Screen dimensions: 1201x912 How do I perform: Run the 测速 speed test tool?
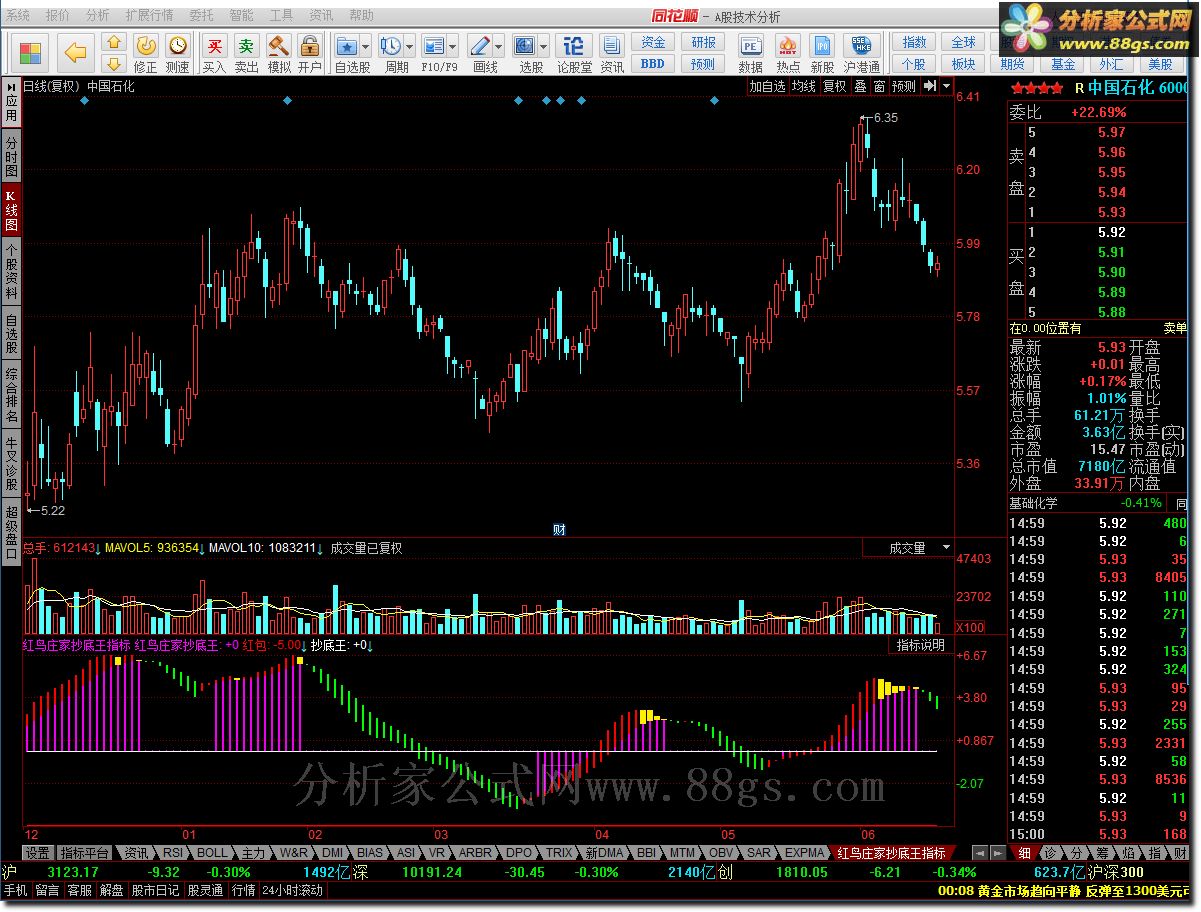[177, 54]
